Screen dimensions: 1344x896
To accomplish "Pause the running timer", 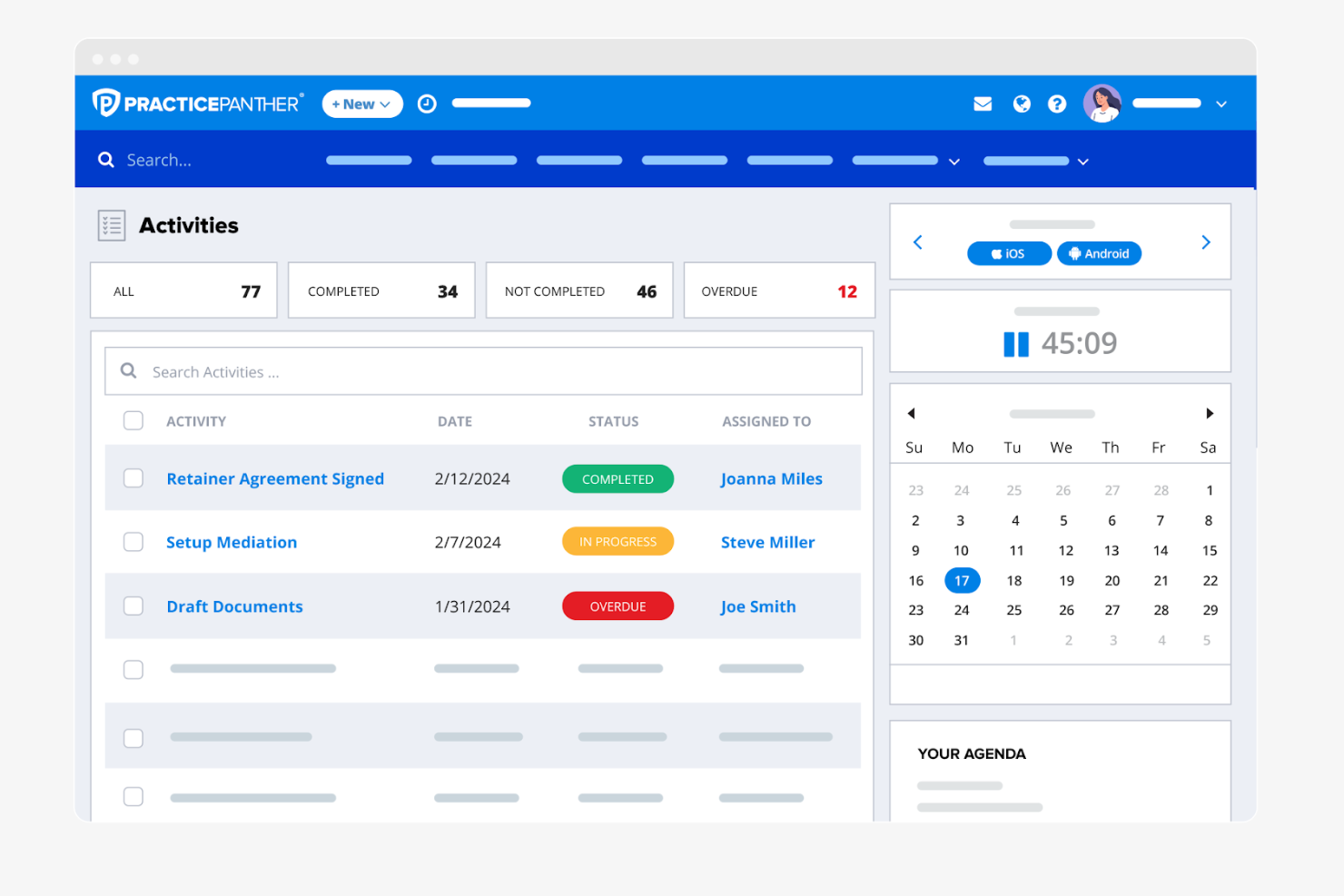I will click(1016, 343).
